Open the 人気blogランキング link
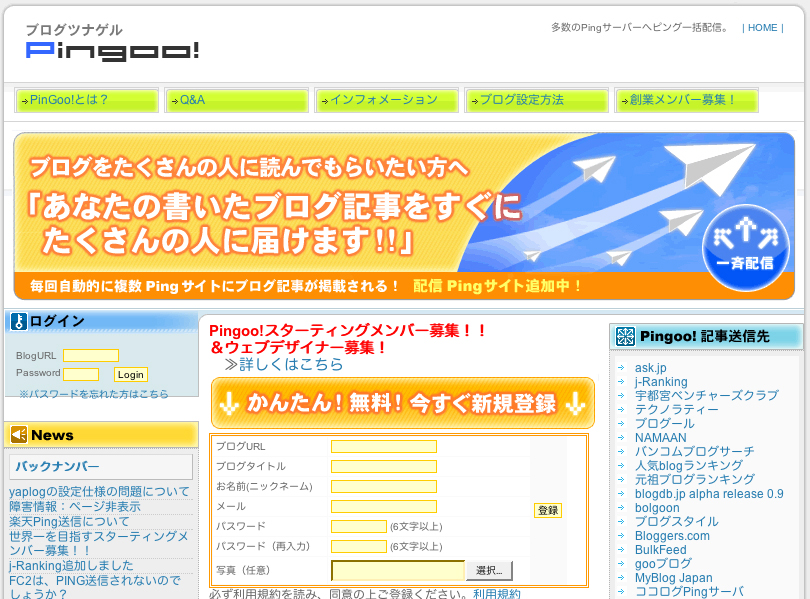The height and width of the screenshot is (599, 810). [x=689, y=465]
